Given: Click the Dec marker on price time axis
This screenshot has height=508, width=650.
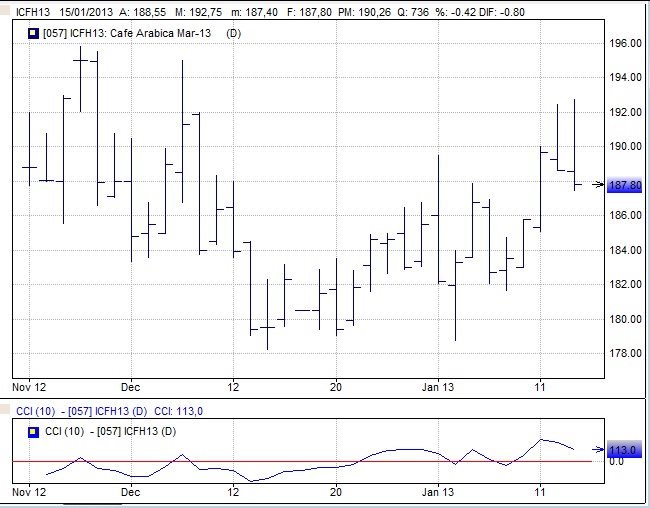Looking at the screenshot, I should point(130,383).
